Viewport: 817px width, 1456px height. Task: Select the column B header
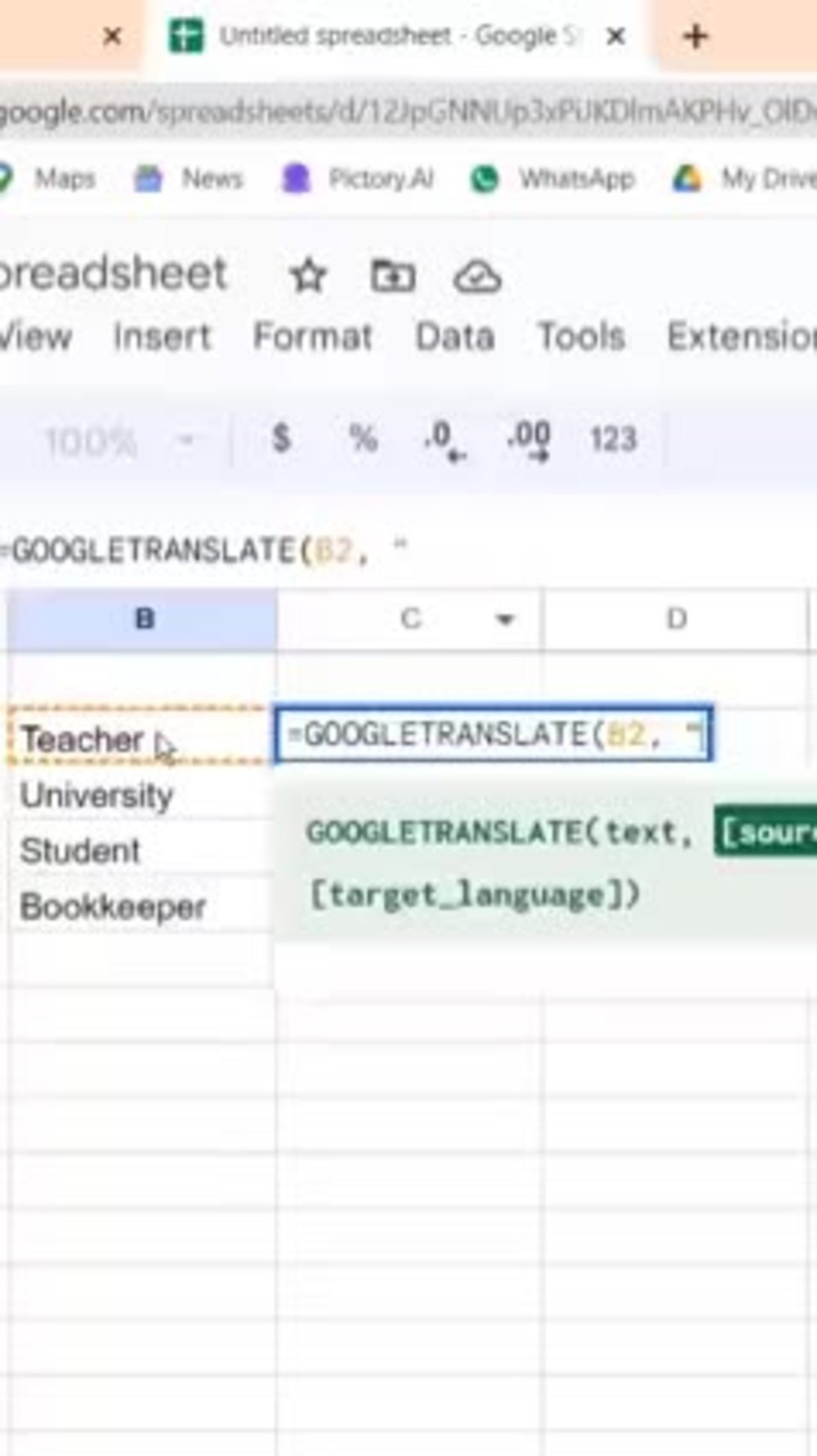coord(143,619)
